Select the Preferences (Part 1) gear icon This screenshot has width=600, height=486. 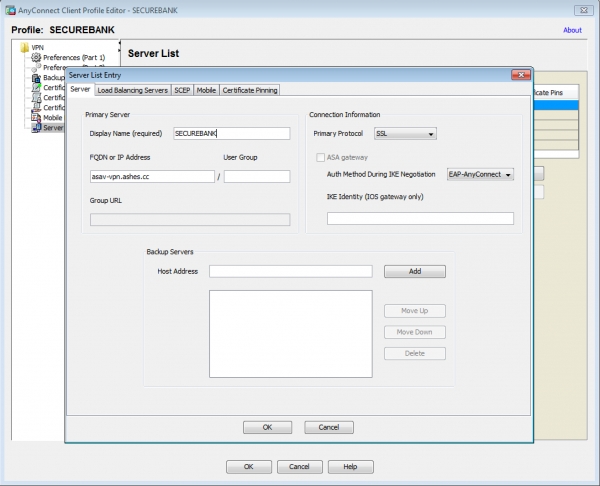coord(36,57)
